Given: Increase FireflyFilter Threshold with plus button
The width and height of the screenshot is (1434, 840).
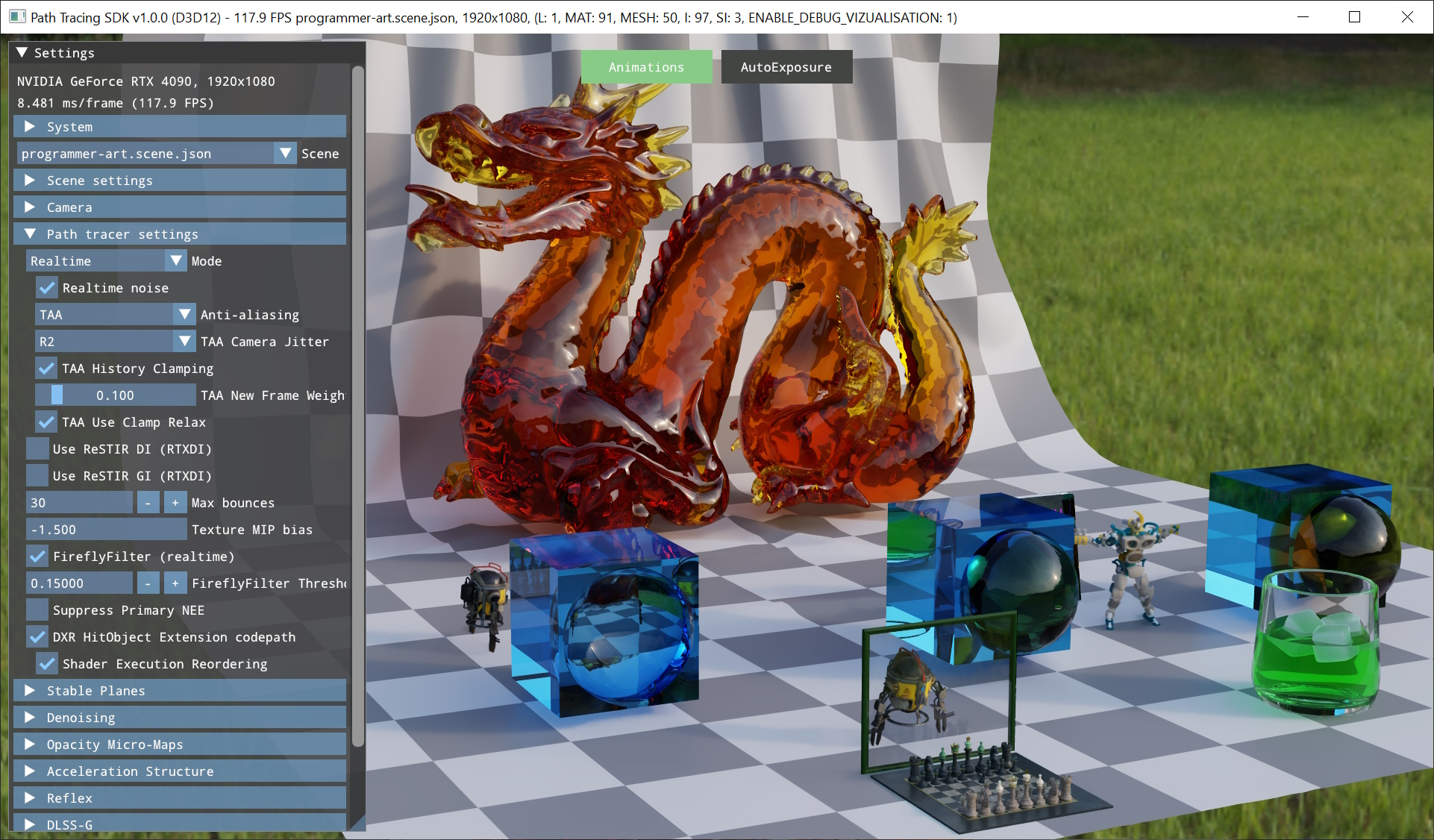Looking at the screenshot, I should point(175,583).
